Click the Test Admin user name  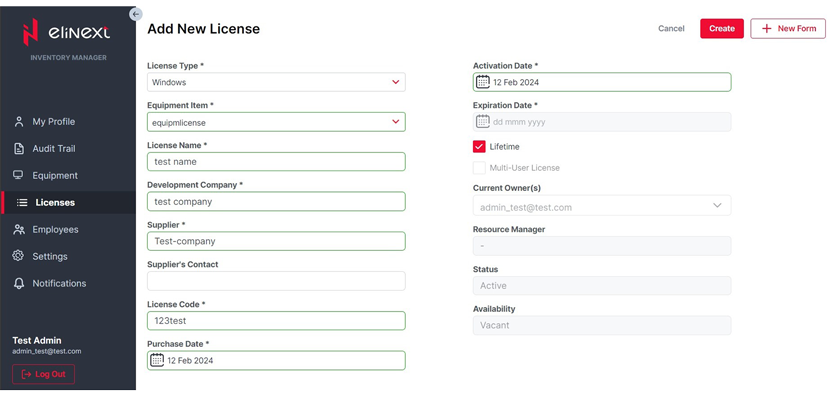click(37, 340)
